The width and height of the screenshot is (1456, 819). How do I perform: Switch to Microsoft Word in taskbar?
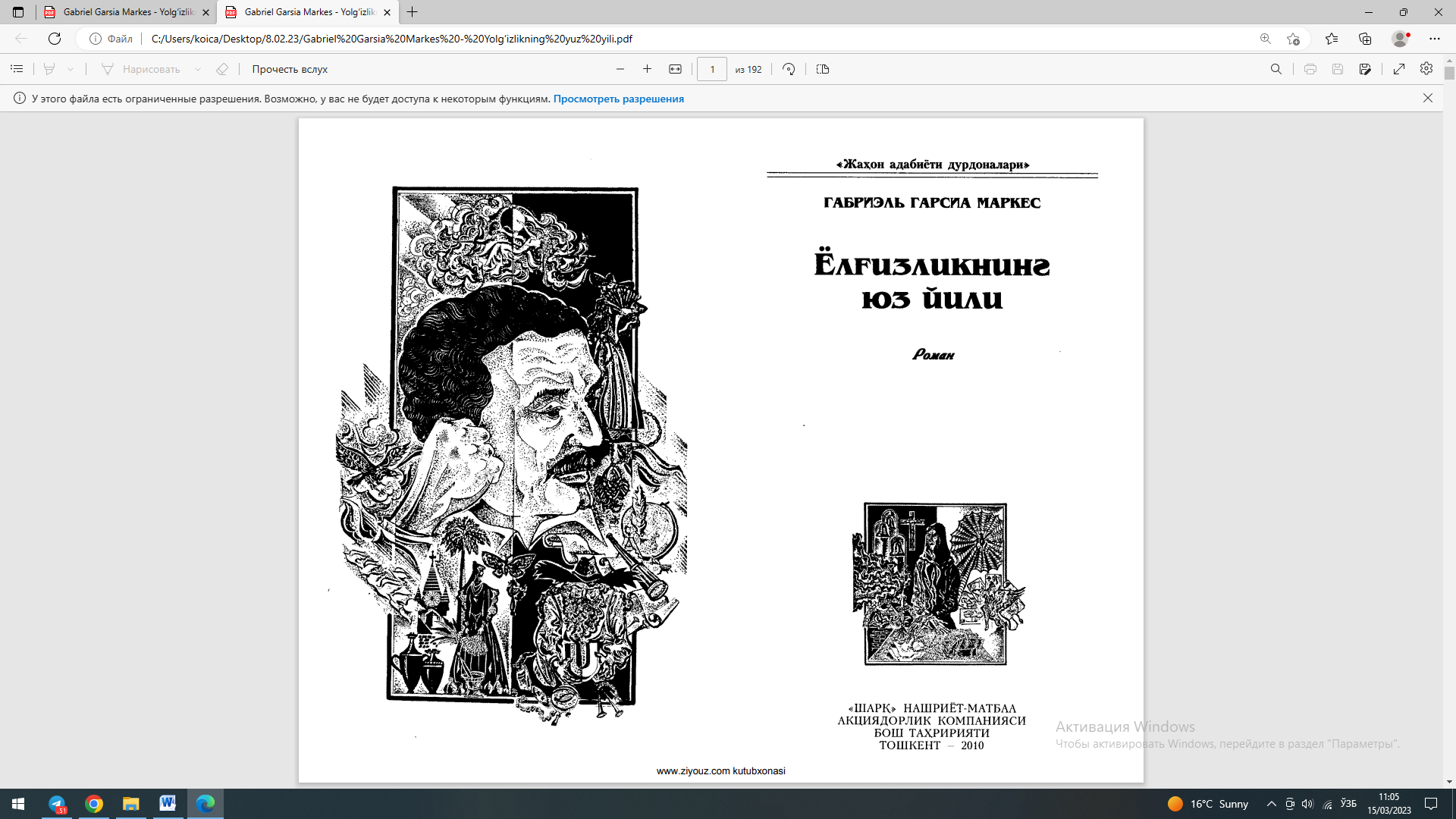[x=168, y=804]
